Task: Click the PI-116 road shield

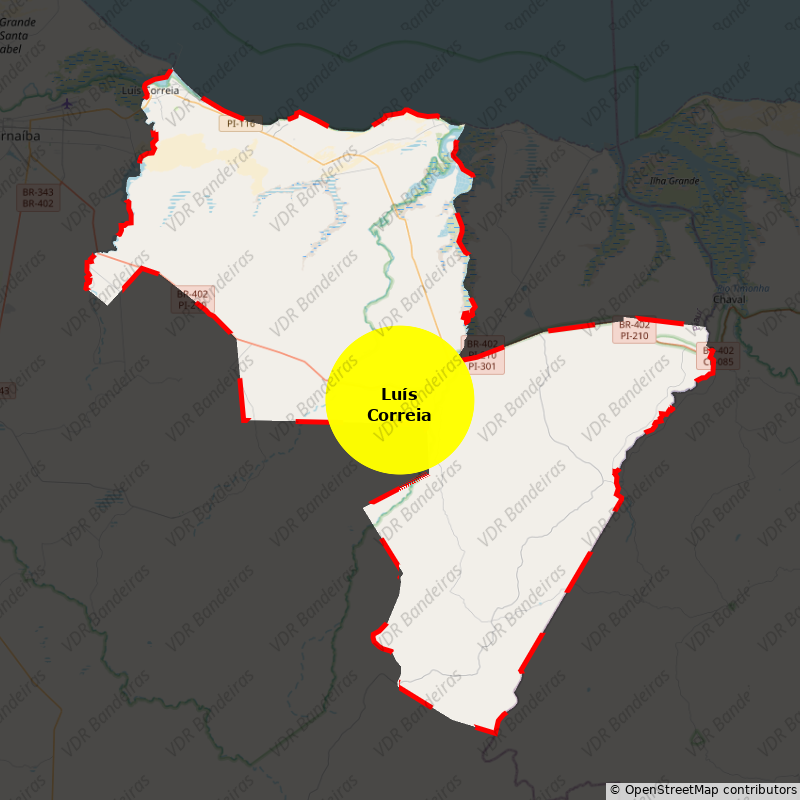Action: [241, 123]
